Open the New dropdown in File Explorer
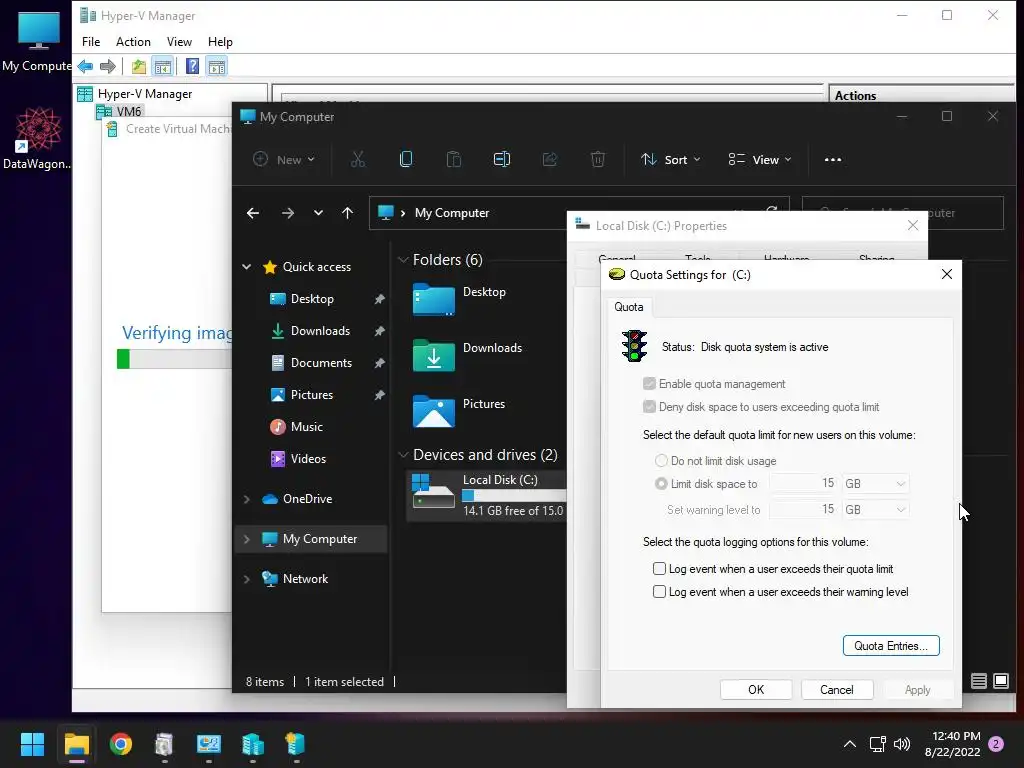Screen dimensions: 1024x768 click(284, 159)
